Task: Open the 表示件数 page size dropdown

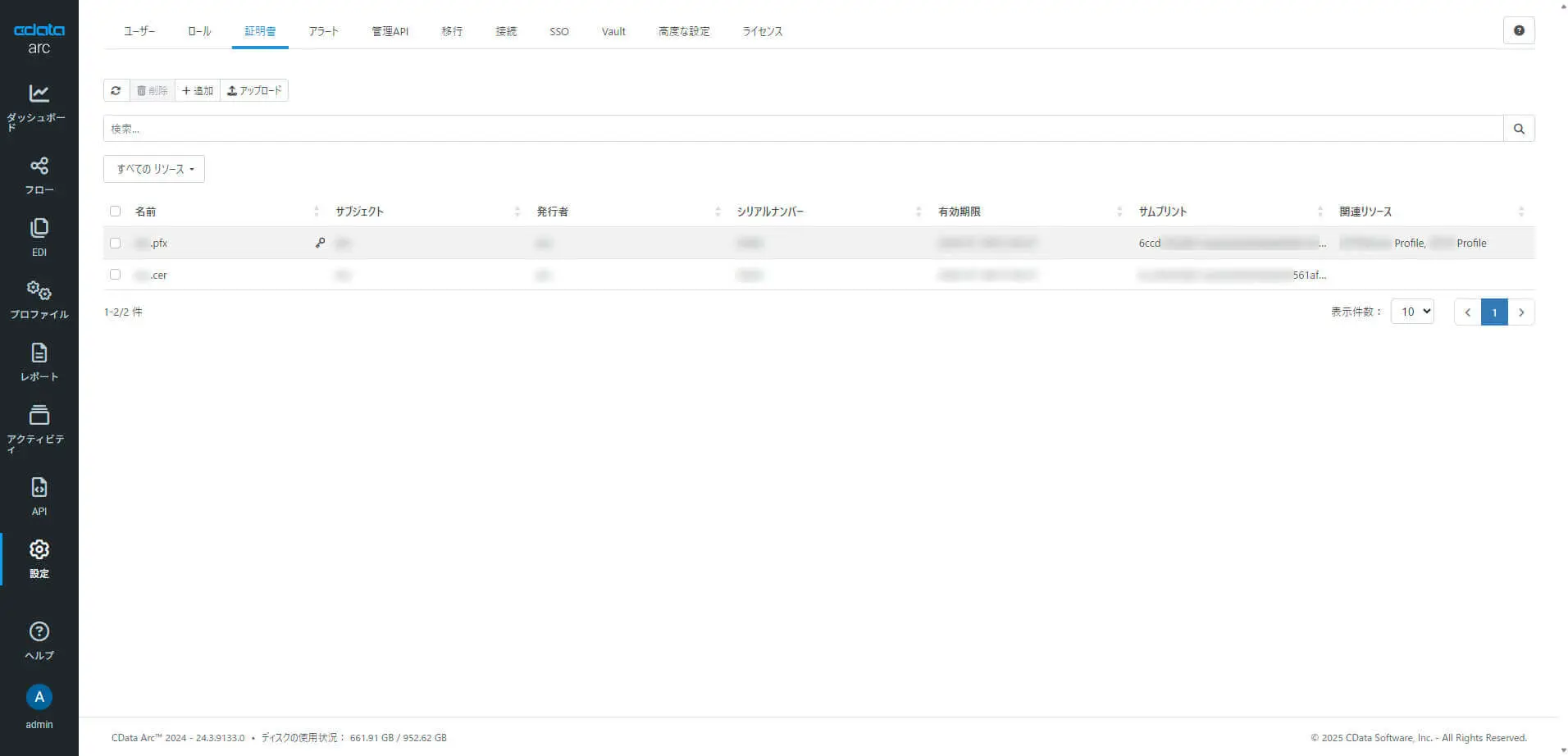Action: tap(1412, 312)
